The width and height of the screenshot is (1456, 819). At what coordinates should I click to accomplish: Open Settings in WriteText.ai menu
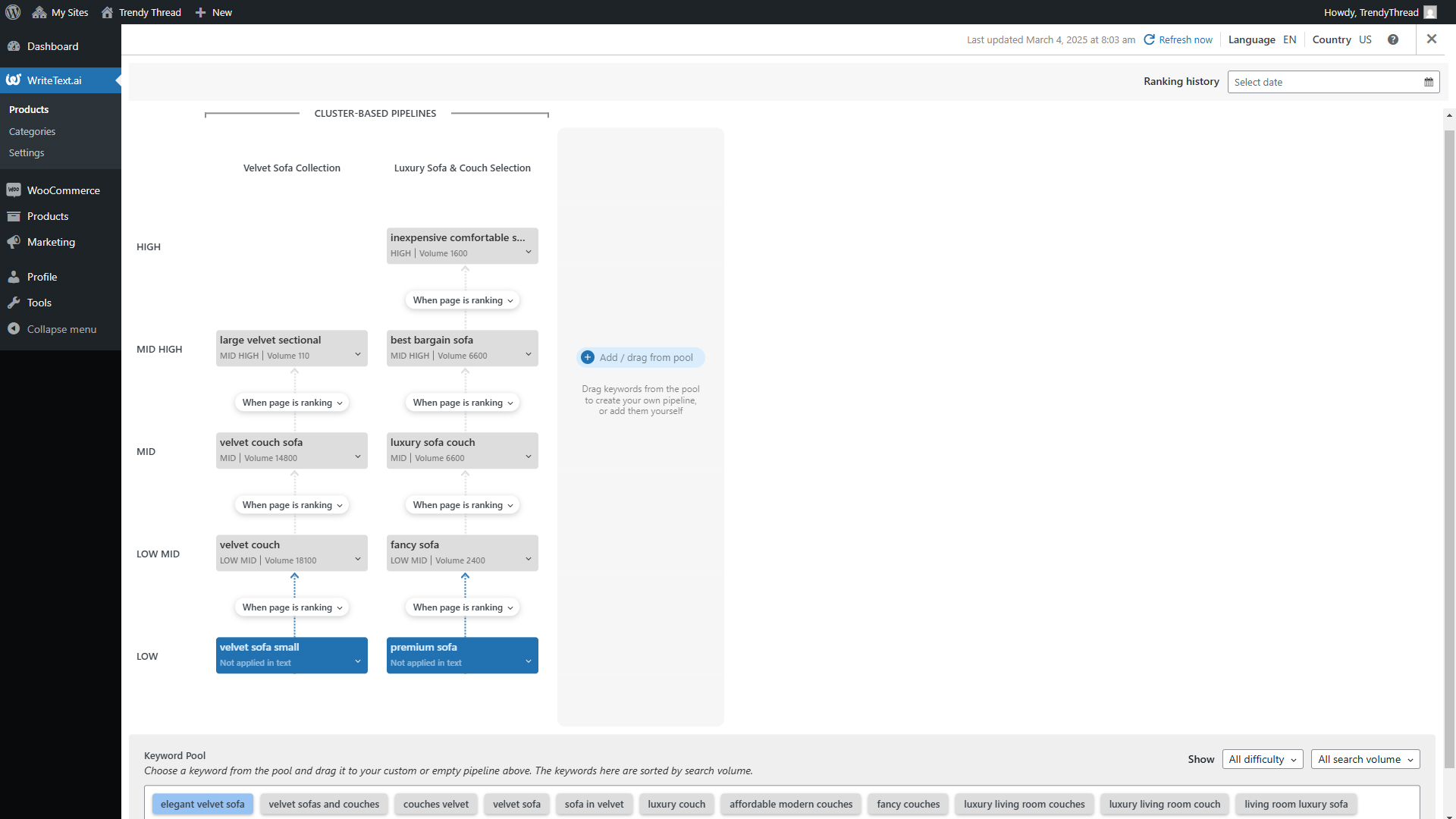click(27, 152)
